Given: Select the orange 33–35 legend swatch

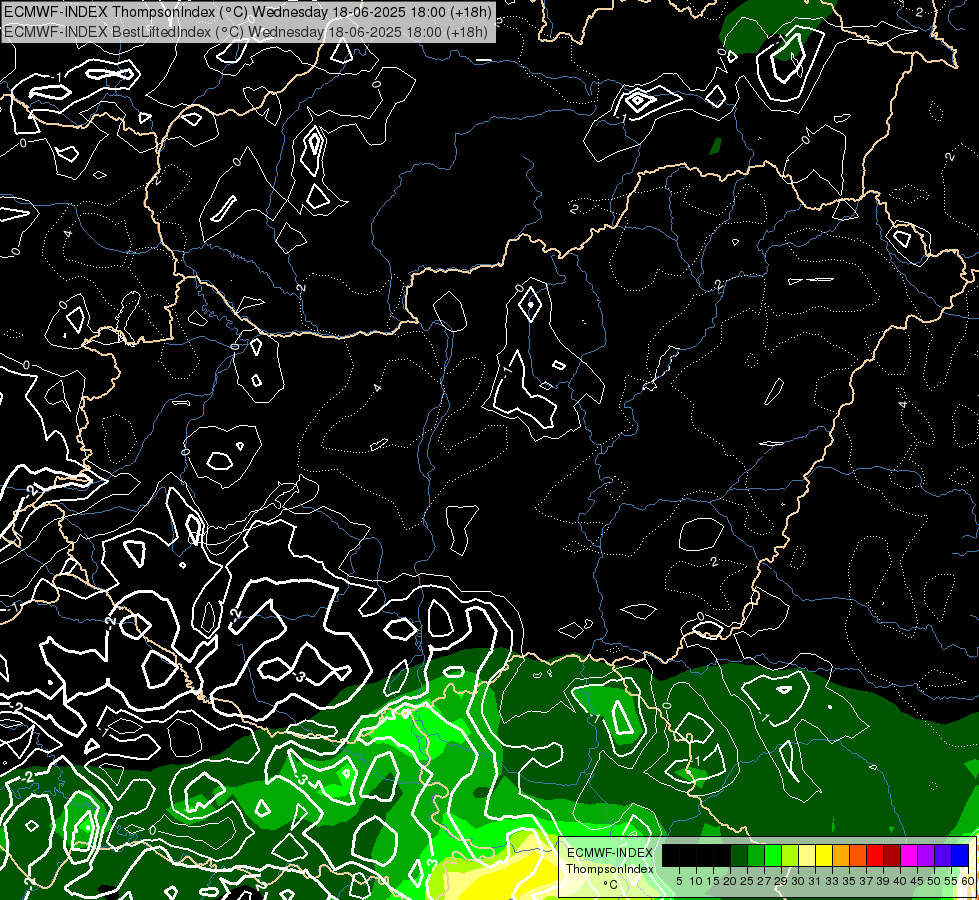Looking at the screenshot, I should [x=841, y=855].
